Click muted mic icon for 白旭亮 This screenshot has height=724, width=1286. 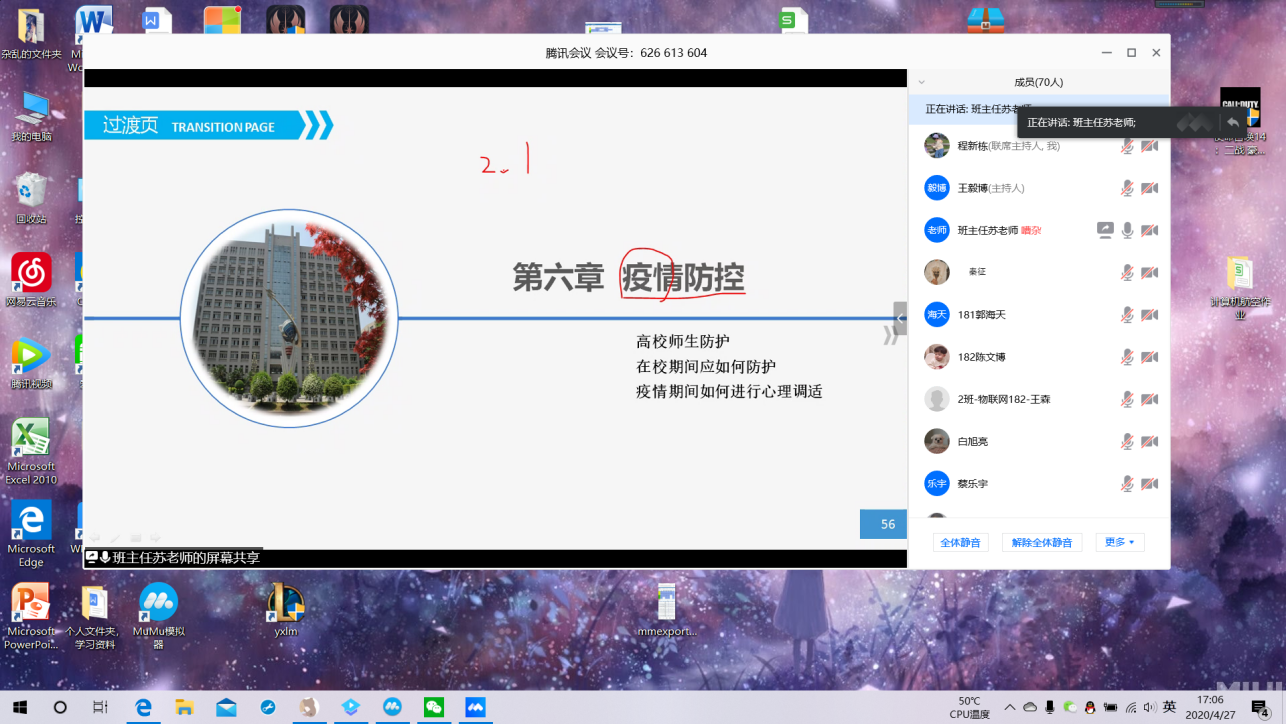click(x=1127, y=441)
